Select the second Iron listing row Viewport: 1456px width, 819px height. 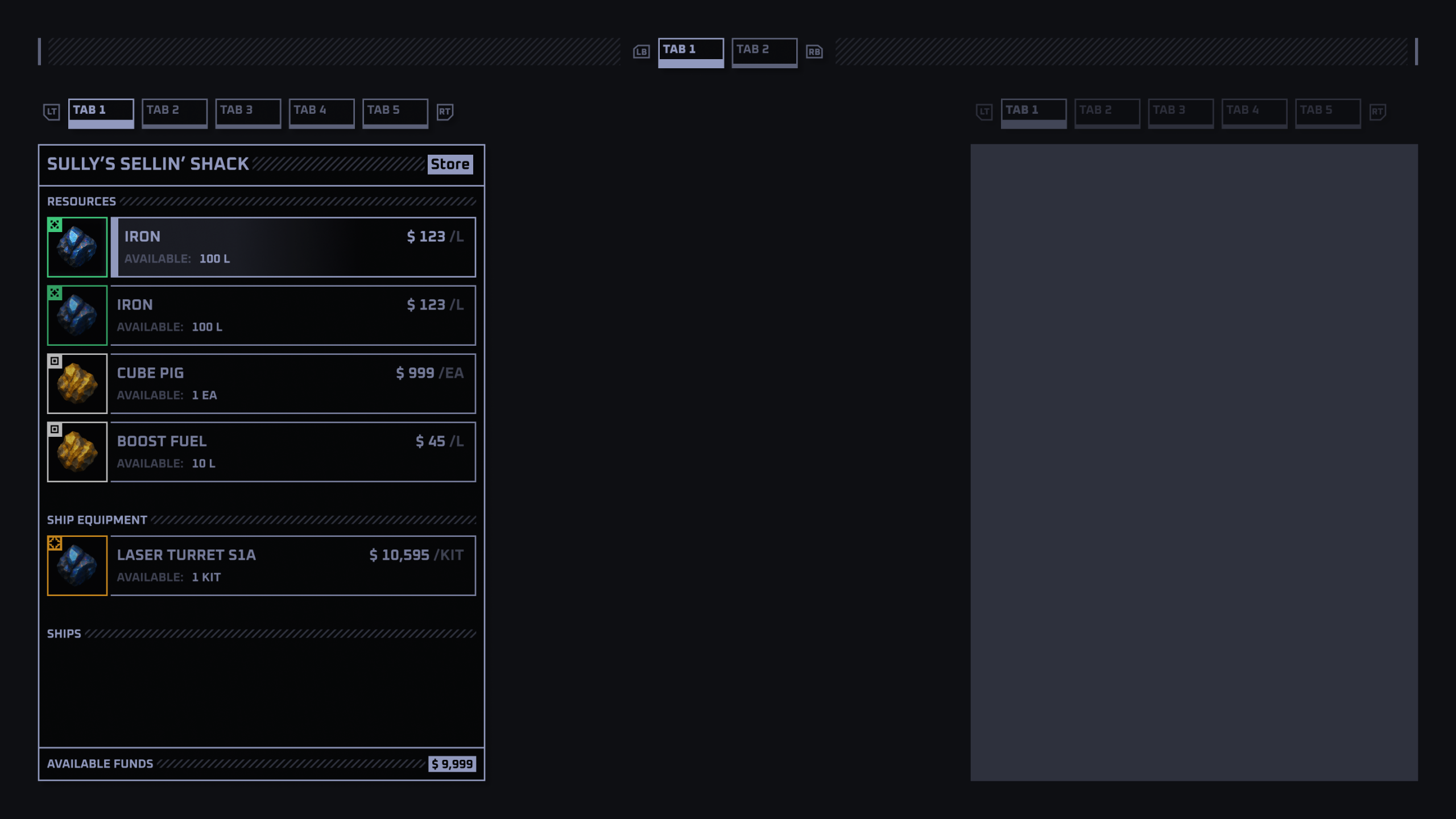click(x=293, y=315)
